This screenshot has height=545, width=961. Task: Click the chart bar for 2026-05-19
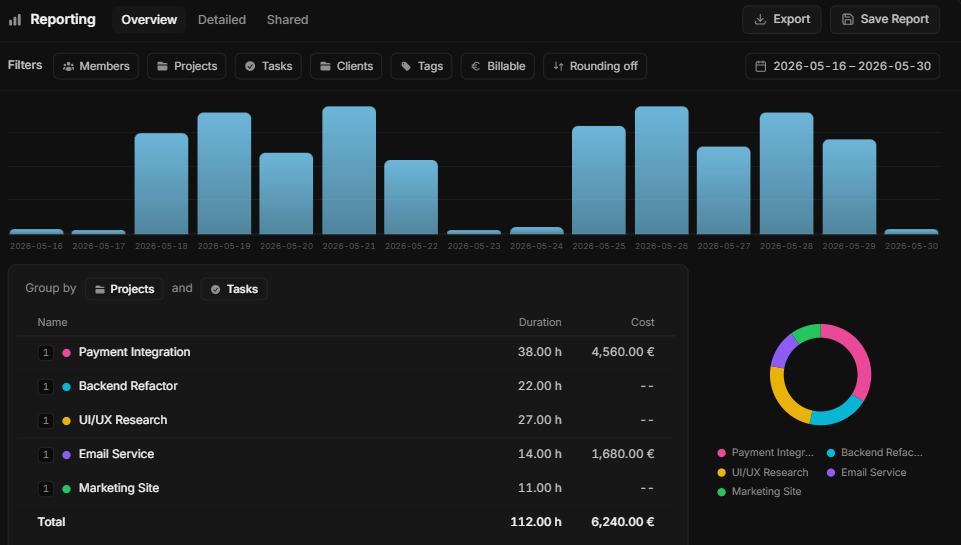pyautogui.click(x=224, y=173)
